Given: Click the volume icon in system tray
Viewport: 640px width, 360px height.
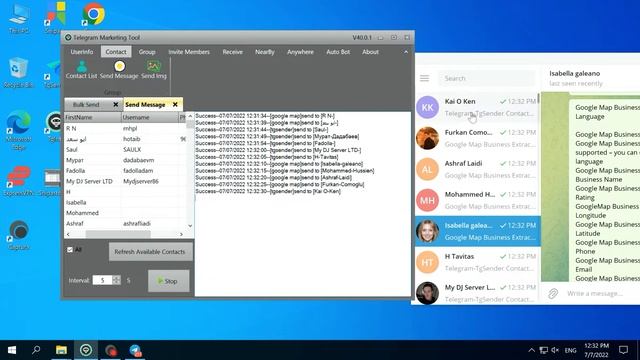Looking at the screenshot, I should tap(555, 350).
